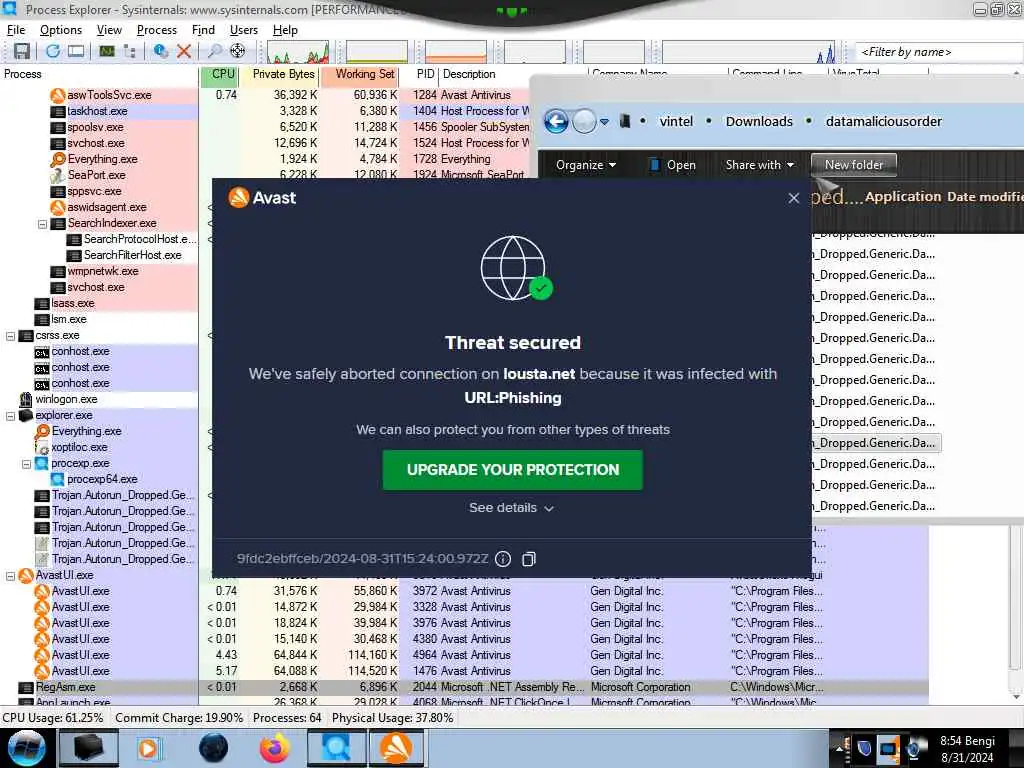The height and width of the screenshot is (768, 1024).
Task: Select the procexp64.exe process
Action: point(102,479)
